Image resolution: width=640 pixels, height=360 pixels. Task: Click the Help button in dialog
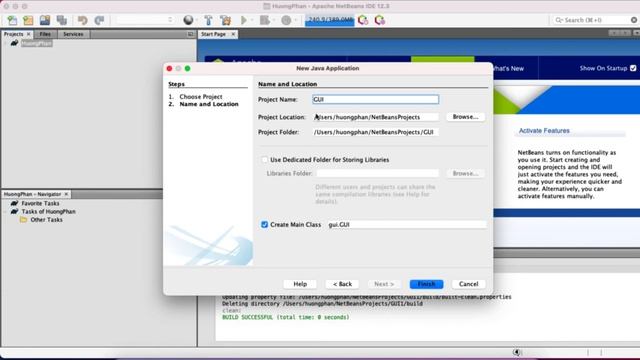(300, 284)
